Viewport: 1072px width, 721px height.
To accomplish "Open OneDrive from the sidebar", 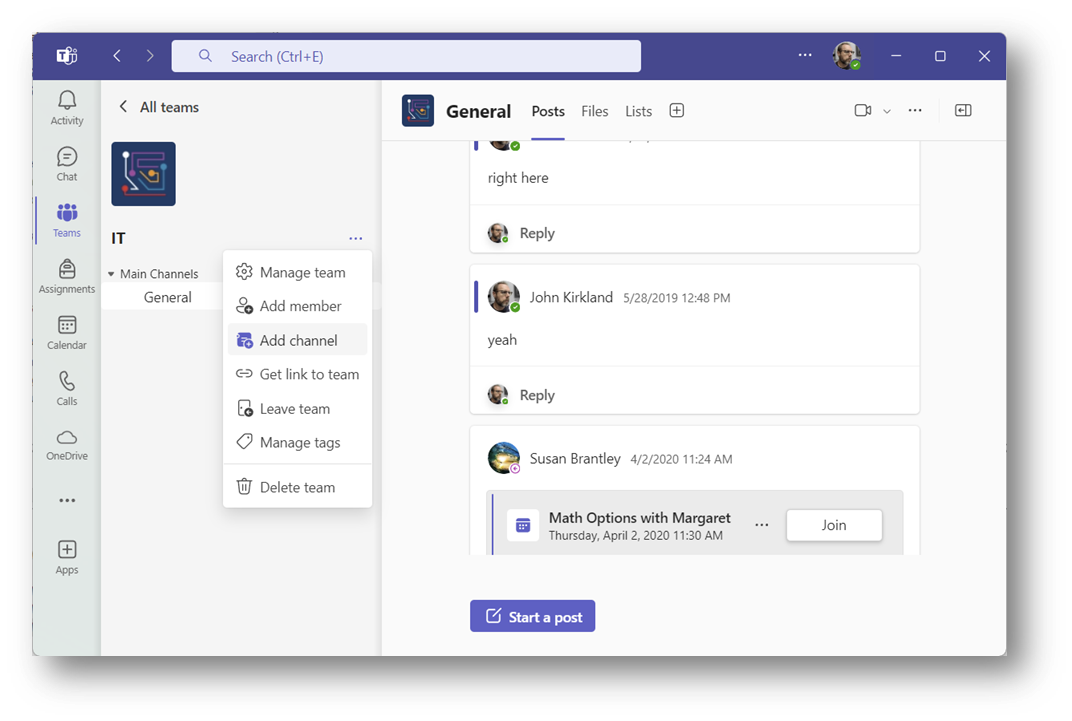I will (67, 444).
